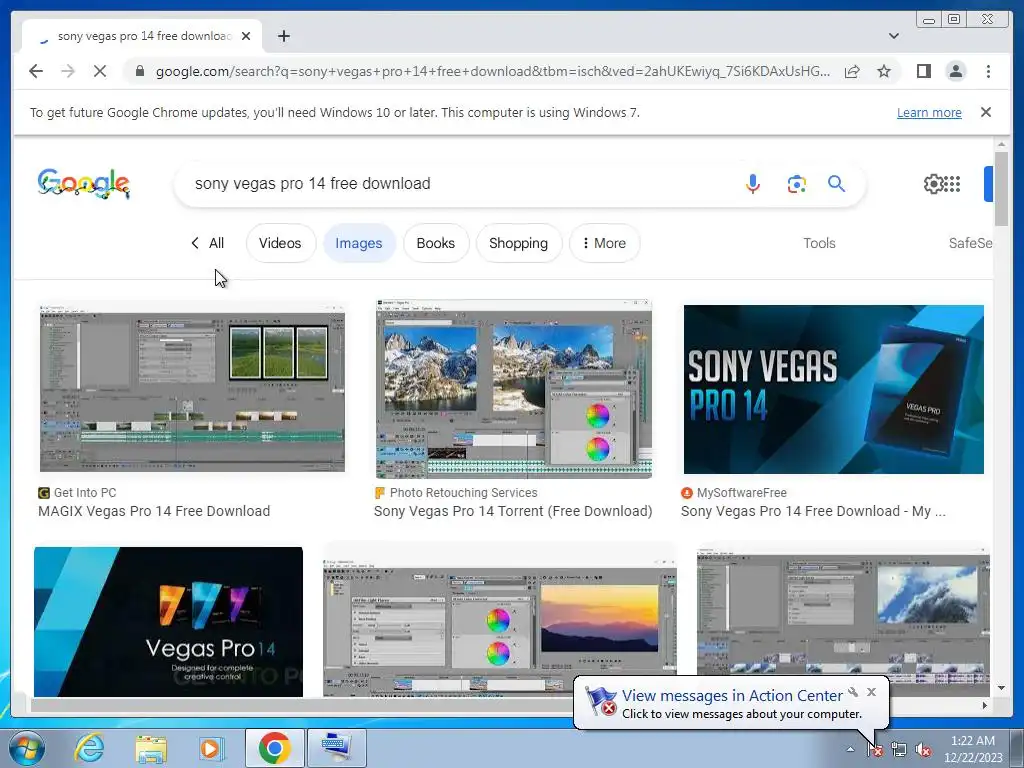
Task: Click the browser forward arrow
Action: click(x=68, y=71)
